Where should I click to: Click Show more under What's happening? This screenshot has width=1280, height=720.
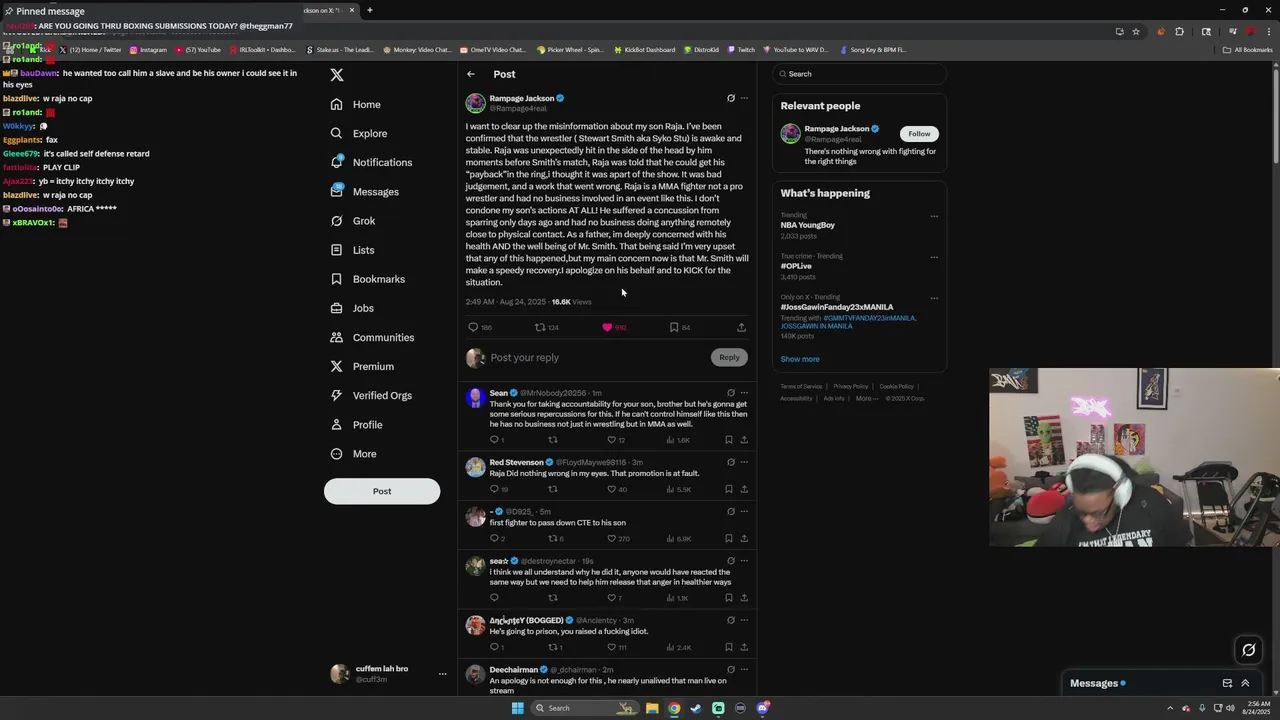coord(800,359)
